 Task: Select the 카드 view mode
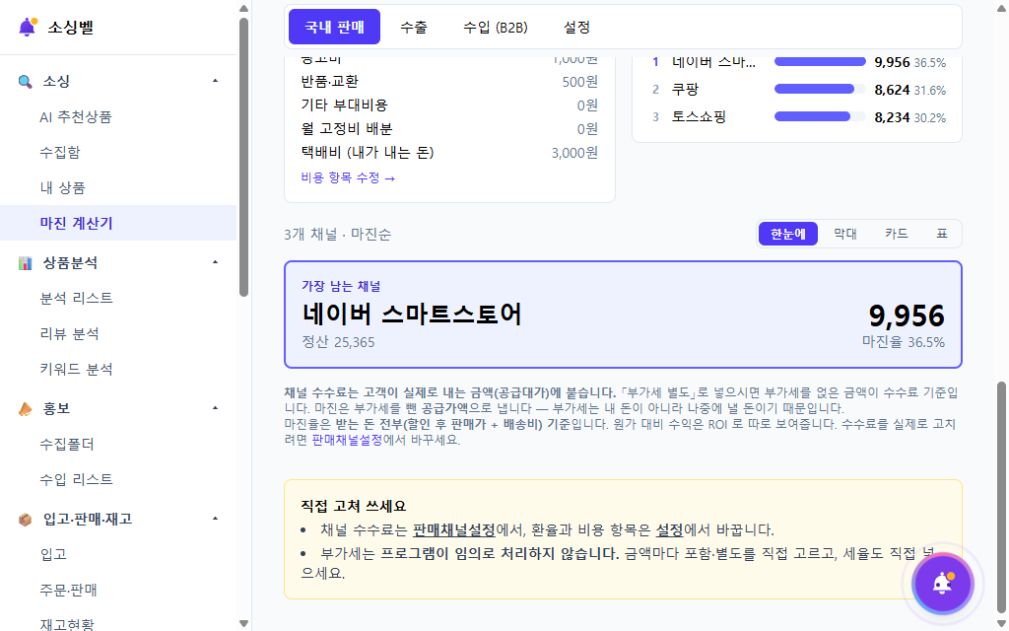point(896,234)
